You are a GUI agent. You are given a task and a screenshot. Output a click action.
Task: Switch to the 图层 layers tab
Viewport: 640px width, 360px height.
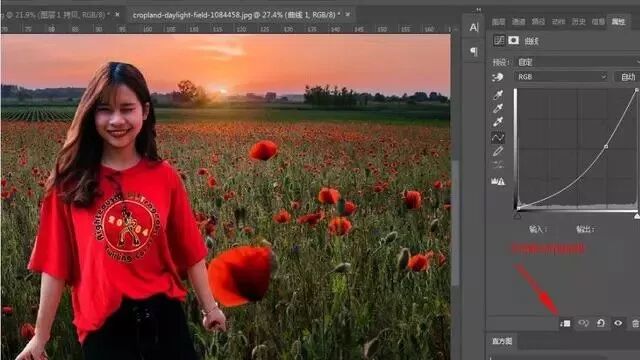click(x=498, y=22)
